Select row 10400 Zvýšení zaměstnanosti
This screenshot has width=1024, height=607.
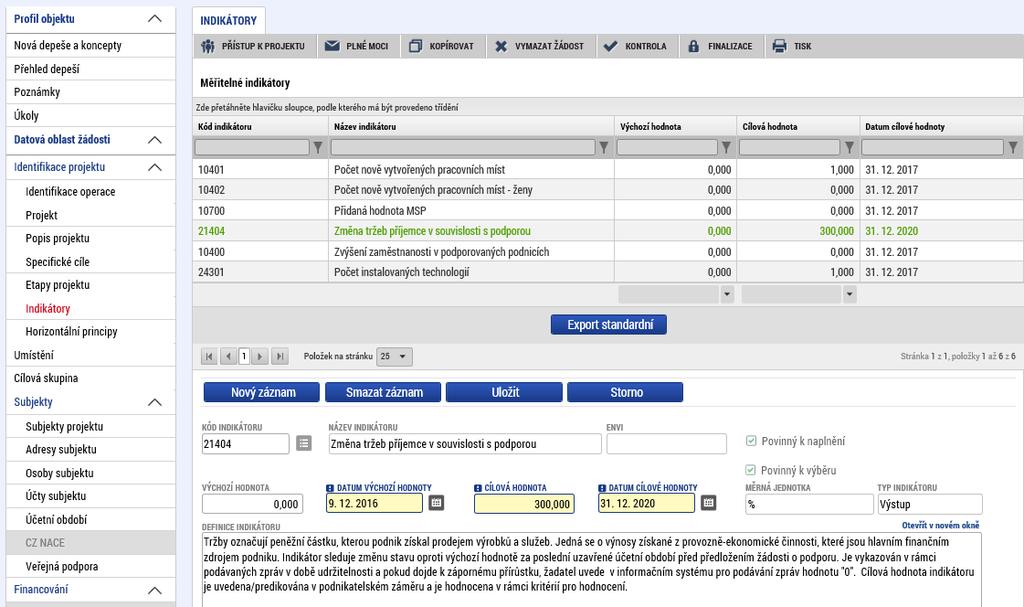(608, 252)
